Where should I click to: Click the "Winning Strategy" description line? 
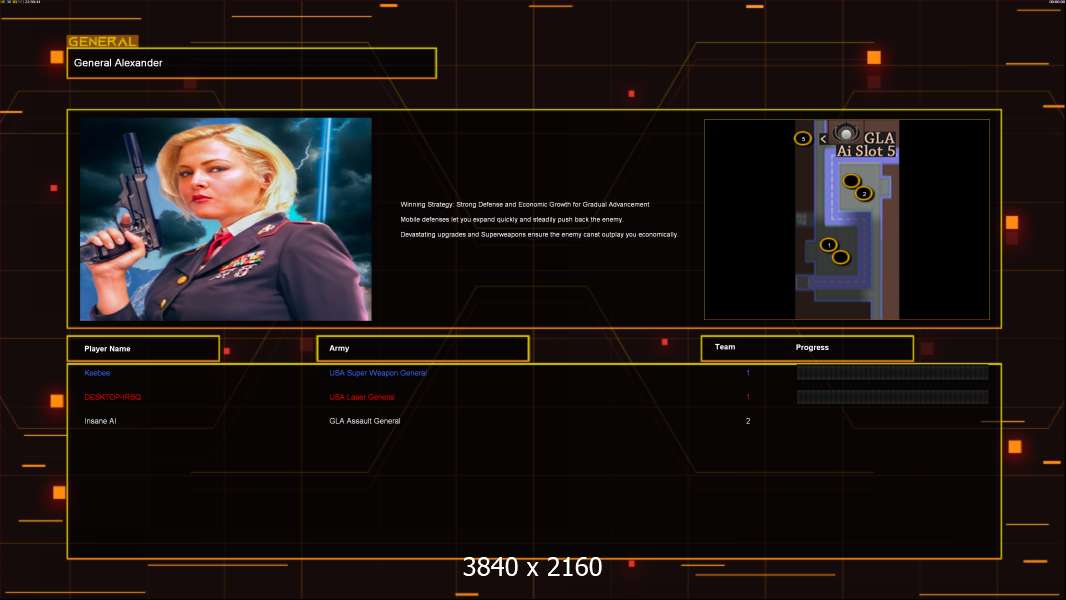tap(525, 205)
